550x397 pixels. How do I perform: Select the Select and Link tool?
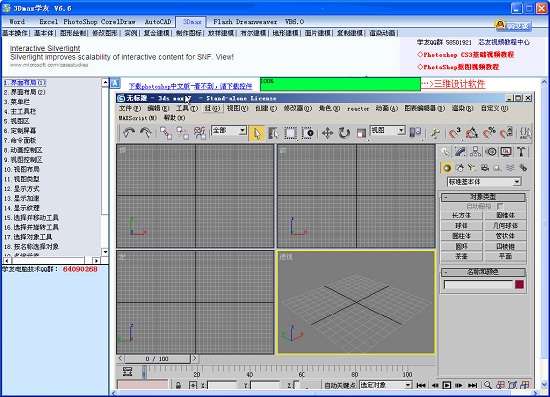click(x=166, y=133)
